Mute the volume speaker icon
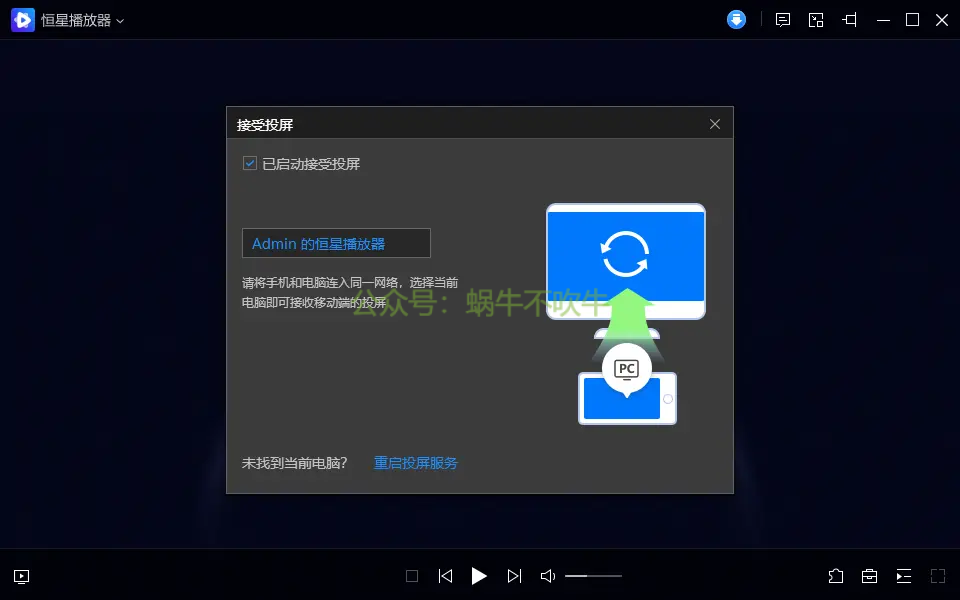This screenshot has height=600, width=960. click(x=547, y=576)
